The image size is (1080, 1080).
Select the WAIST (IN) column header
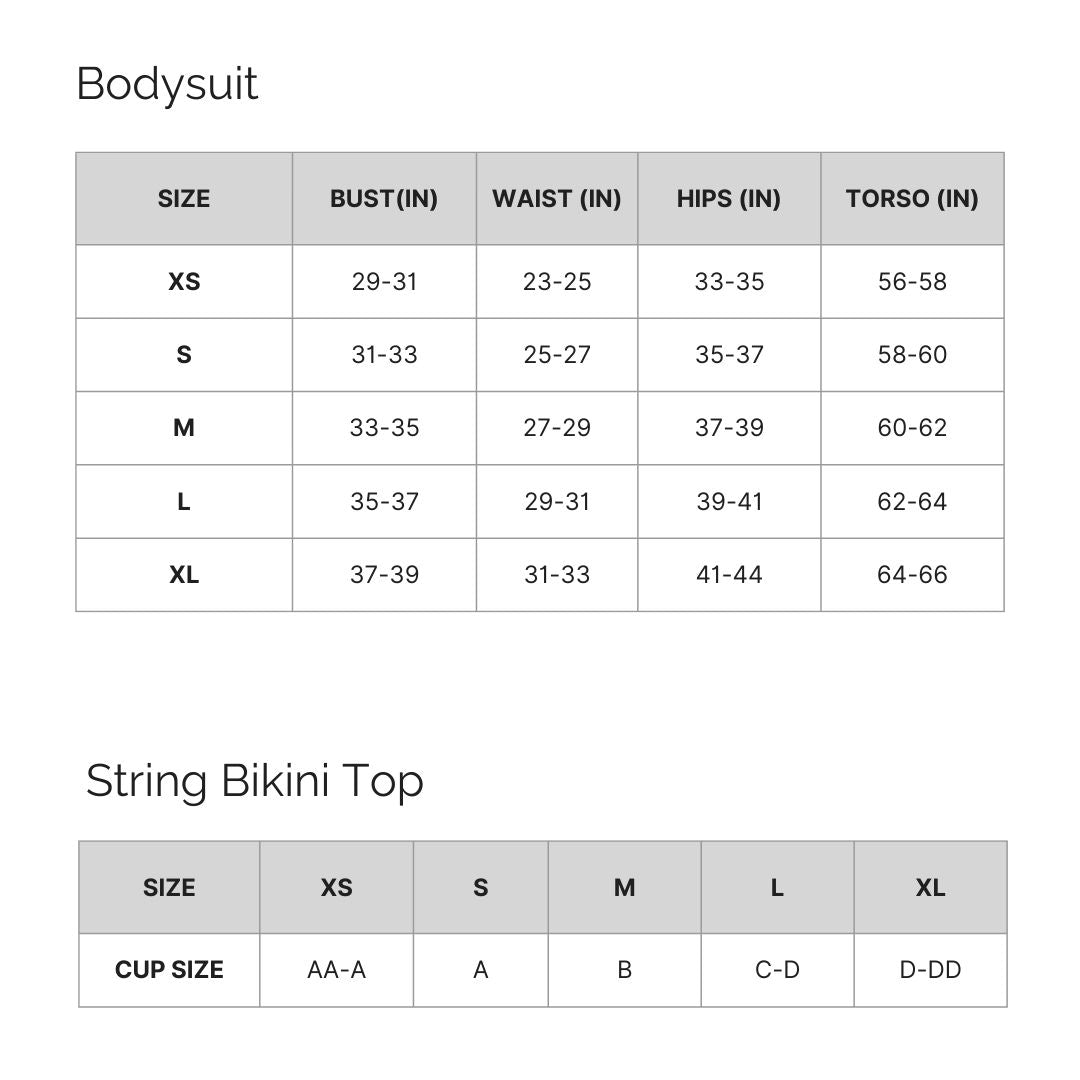(557, 198)
